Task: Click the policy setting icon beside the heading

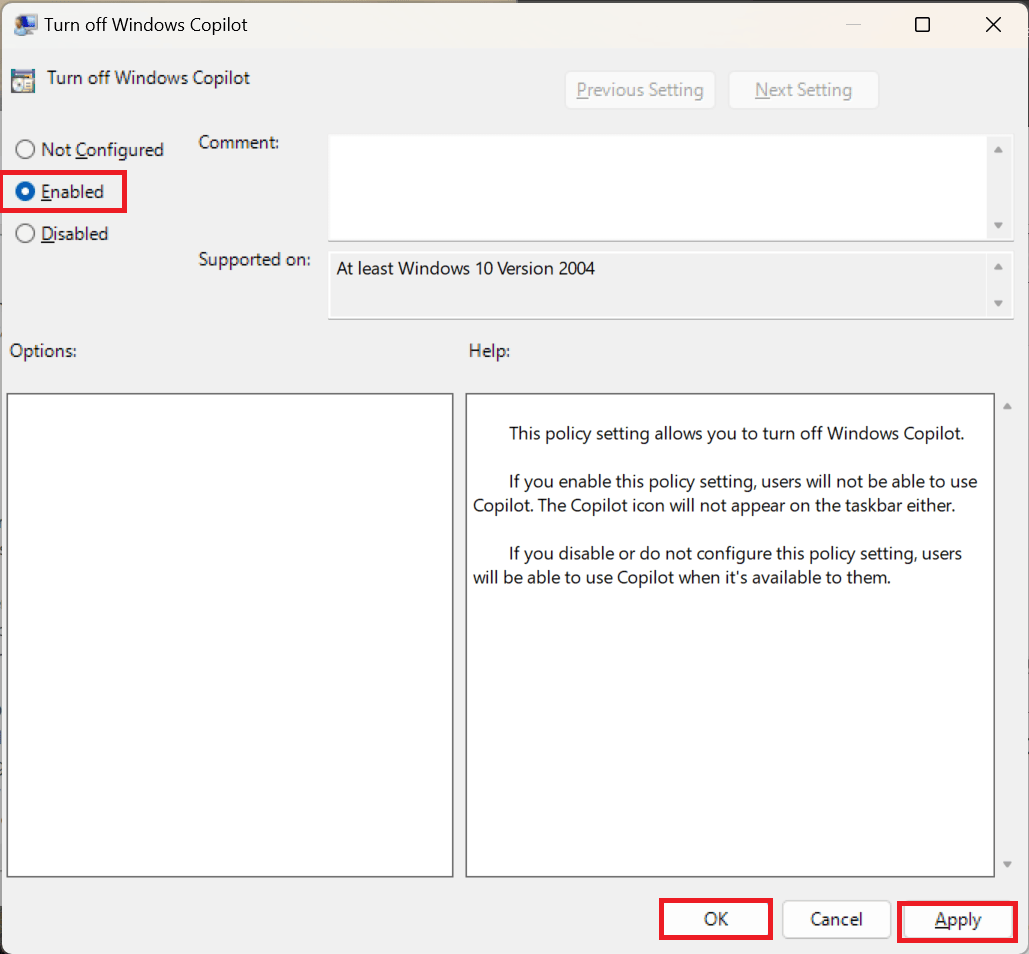Action: [23, 80]
